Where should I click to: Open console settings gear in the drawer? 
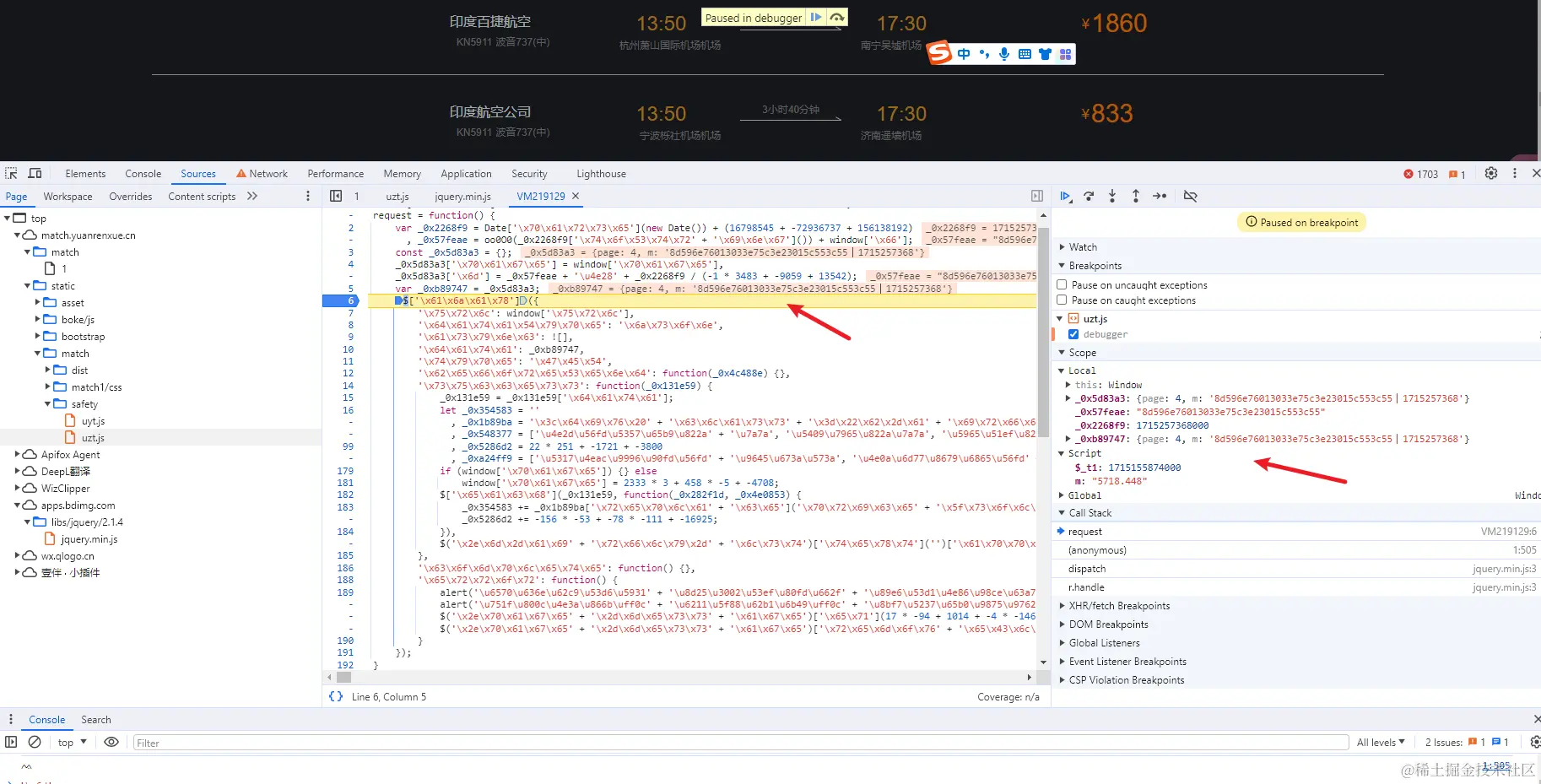click(x=1535, y=742)
